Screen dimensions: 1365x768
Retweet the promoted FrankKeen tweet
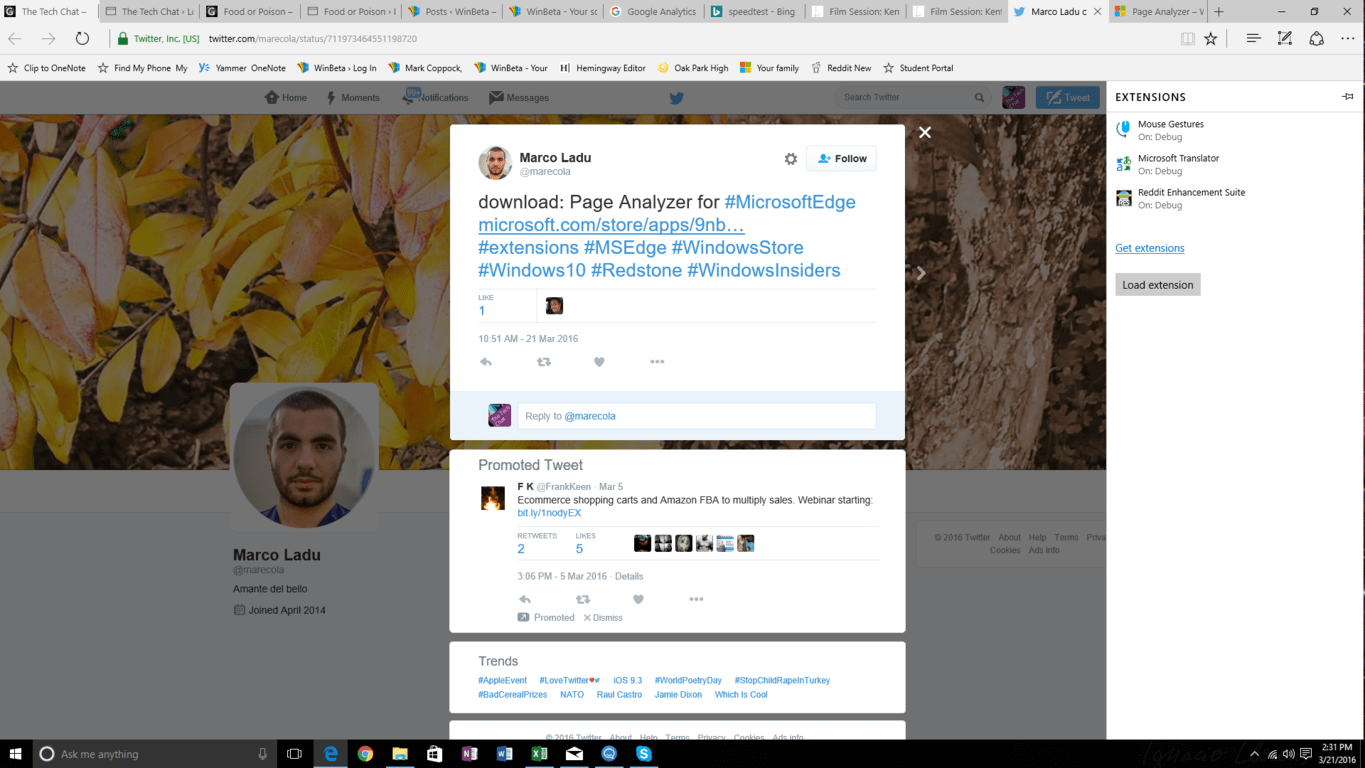pyautogui.click(x=583, y=600)
